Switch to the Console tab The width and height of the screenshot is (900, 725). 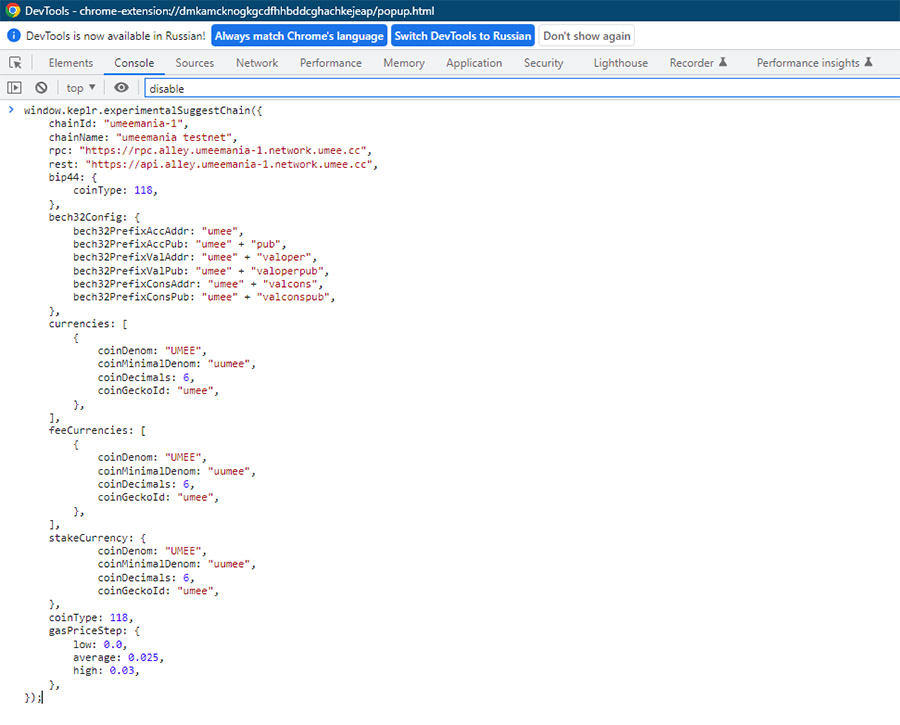pos(134,63)
